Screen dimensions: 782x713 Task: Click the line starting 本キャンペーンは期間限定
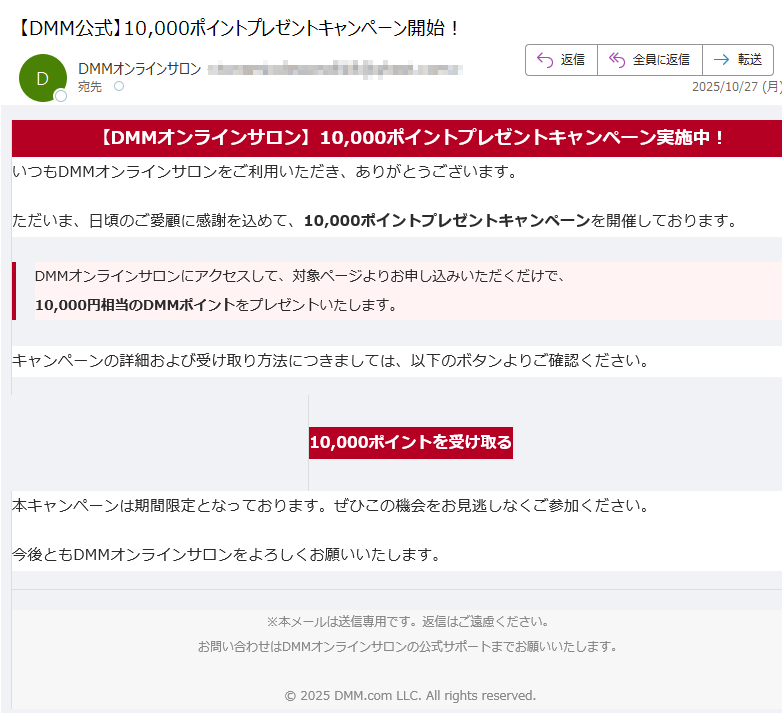click(x=331, y=506)
